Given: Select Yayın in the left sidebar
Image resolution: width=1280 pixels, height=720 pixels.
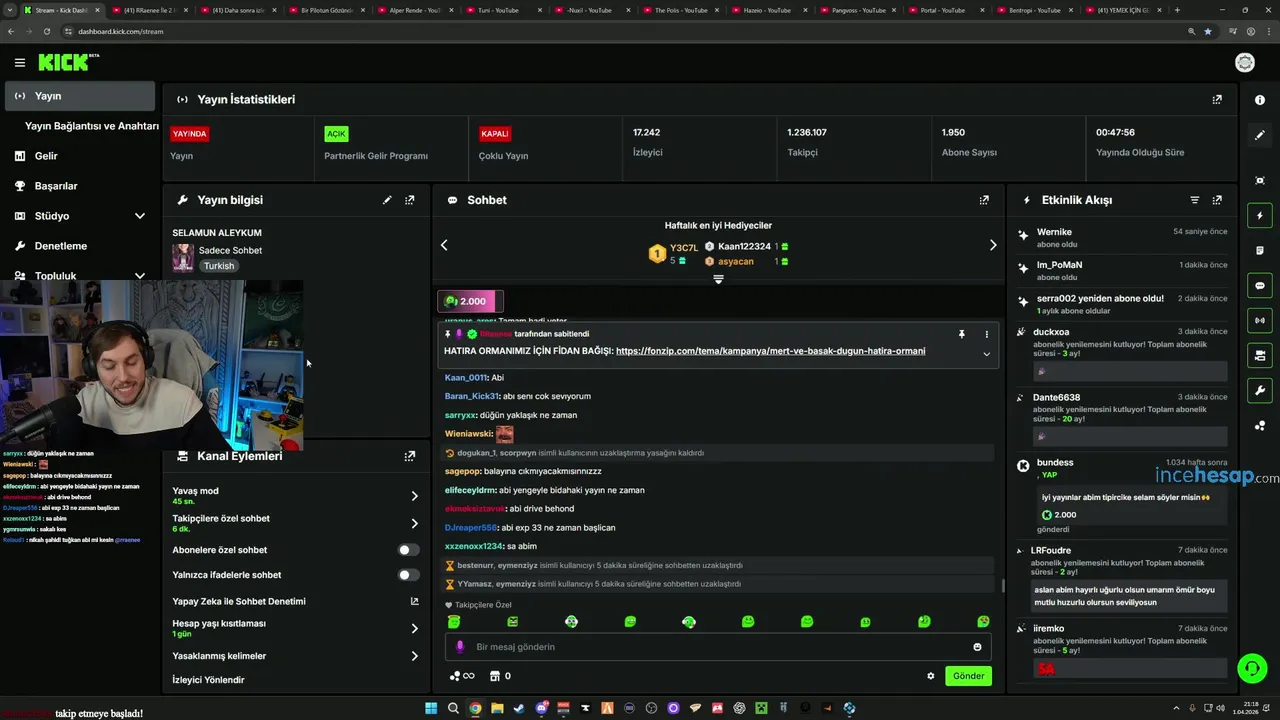Looking at the screenshot, I should coord(80,96).
